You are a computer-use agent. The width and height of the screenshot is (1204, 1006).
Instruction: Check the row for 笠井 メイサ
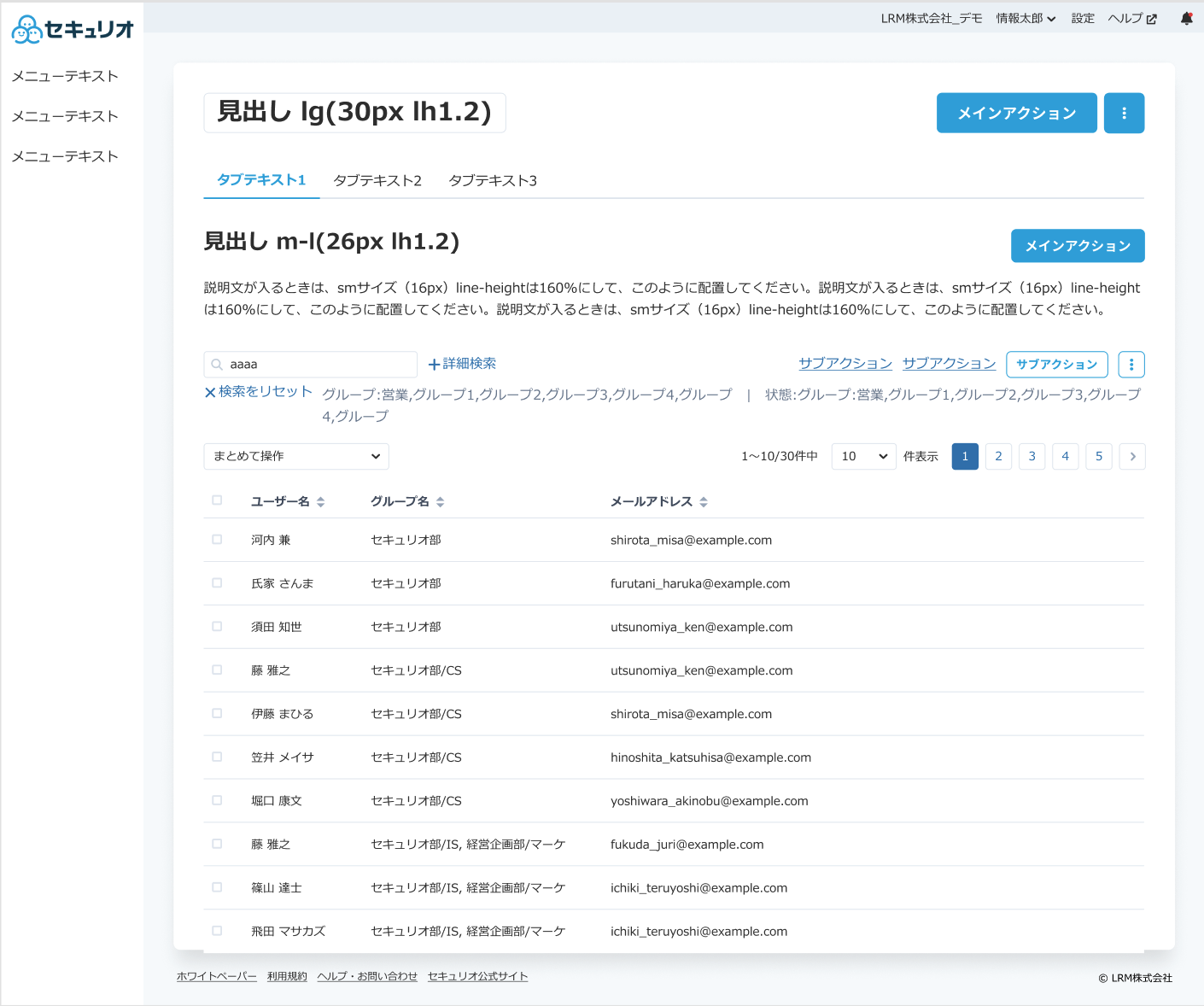click(x=217, y=757)
